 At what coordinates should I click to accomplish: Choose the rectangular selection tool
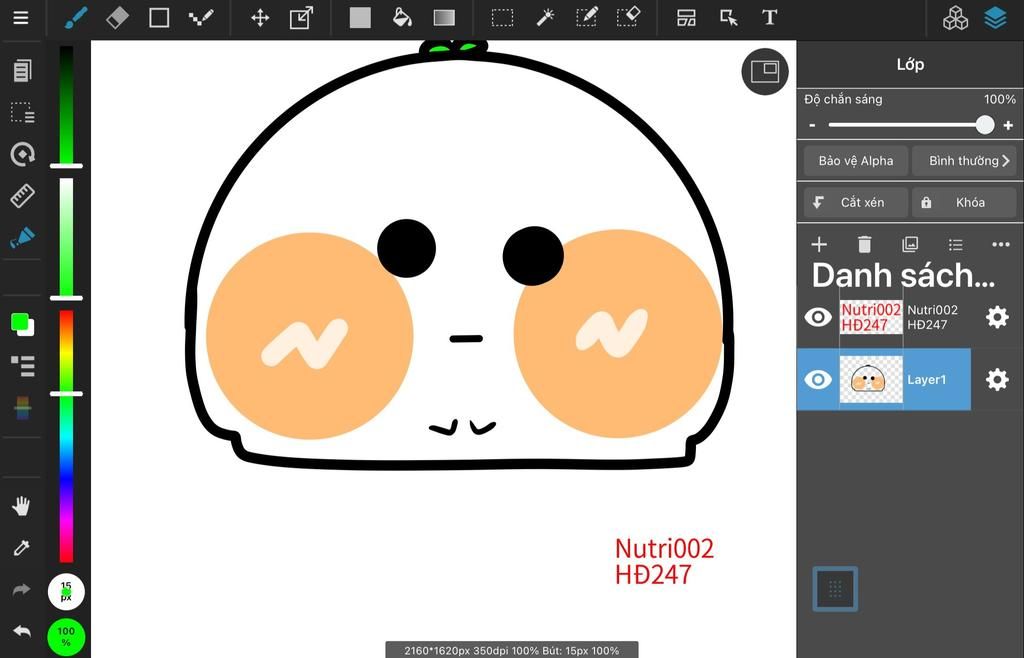pos(502,18)
